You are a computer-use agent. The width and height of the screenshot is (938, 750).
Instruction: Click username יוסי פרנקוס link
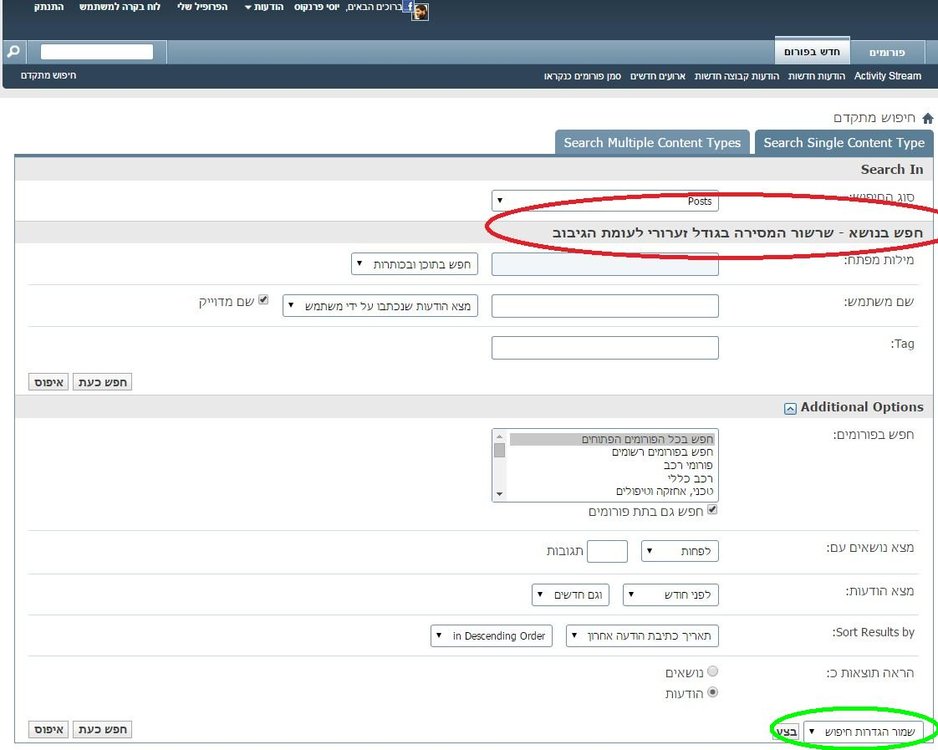click(x=316, y=7)
